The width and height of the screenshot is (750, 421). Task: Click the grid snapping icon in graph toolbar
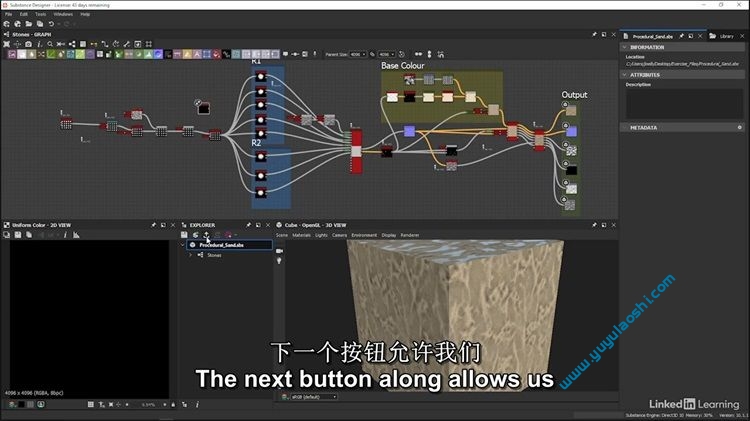coord(149,44)
